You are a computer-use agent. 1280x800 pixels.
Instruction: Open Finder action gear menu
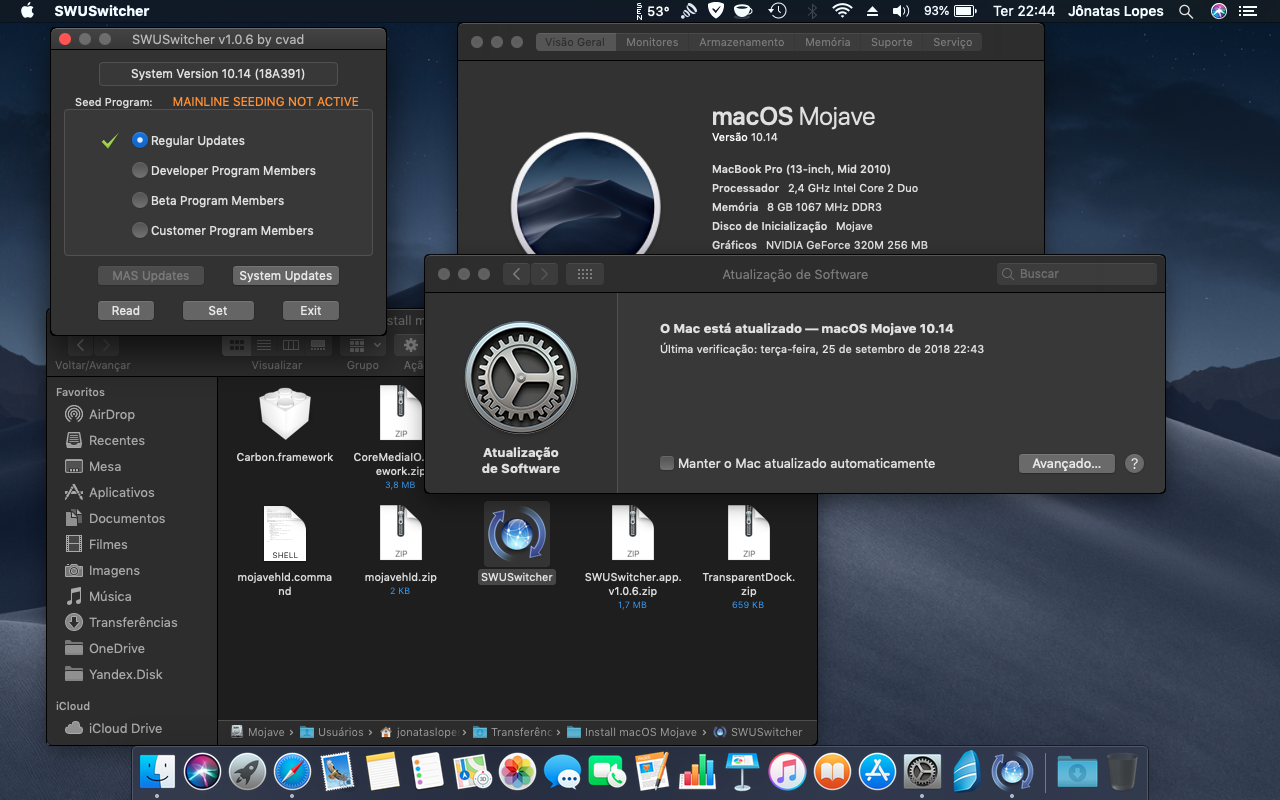(x=410, y=345)
